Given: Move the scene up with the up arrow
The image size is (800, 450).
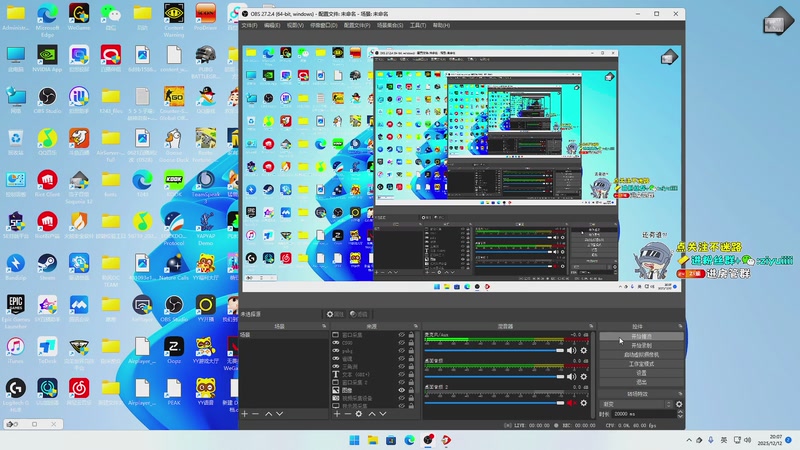Looking at the screenshot, I should [x=268, y=414].
